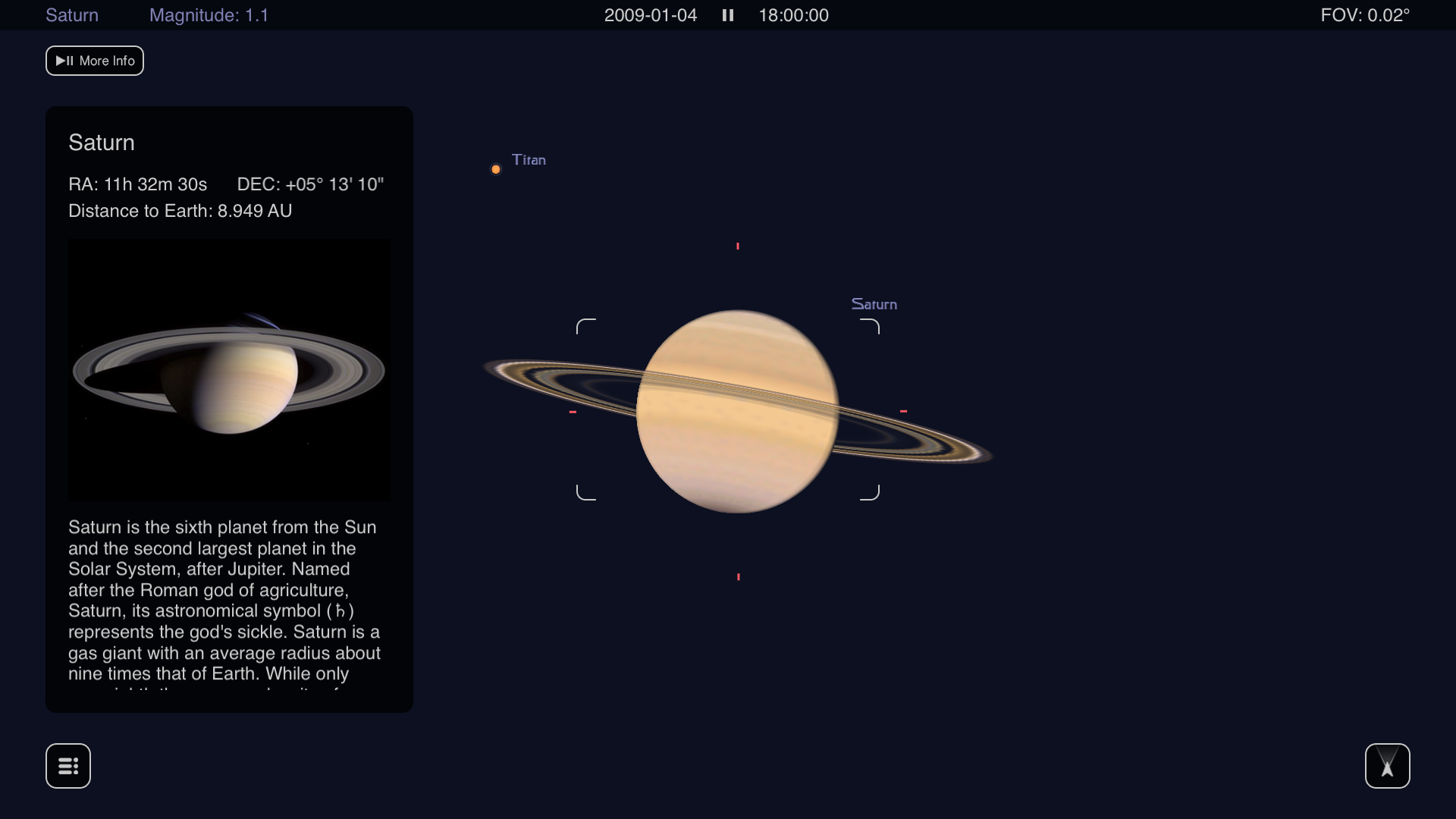The height and width of the screenshot is (819, 1456).
Task: Click the Titan label
Action: click(x=529, y=160)
